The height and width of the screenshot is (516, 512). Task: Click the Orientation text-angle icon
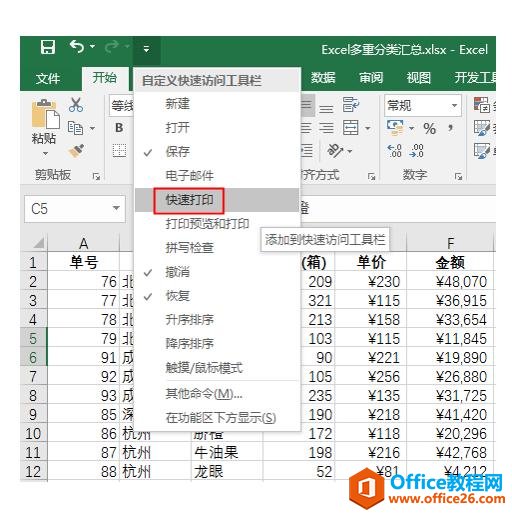point(335,151)
